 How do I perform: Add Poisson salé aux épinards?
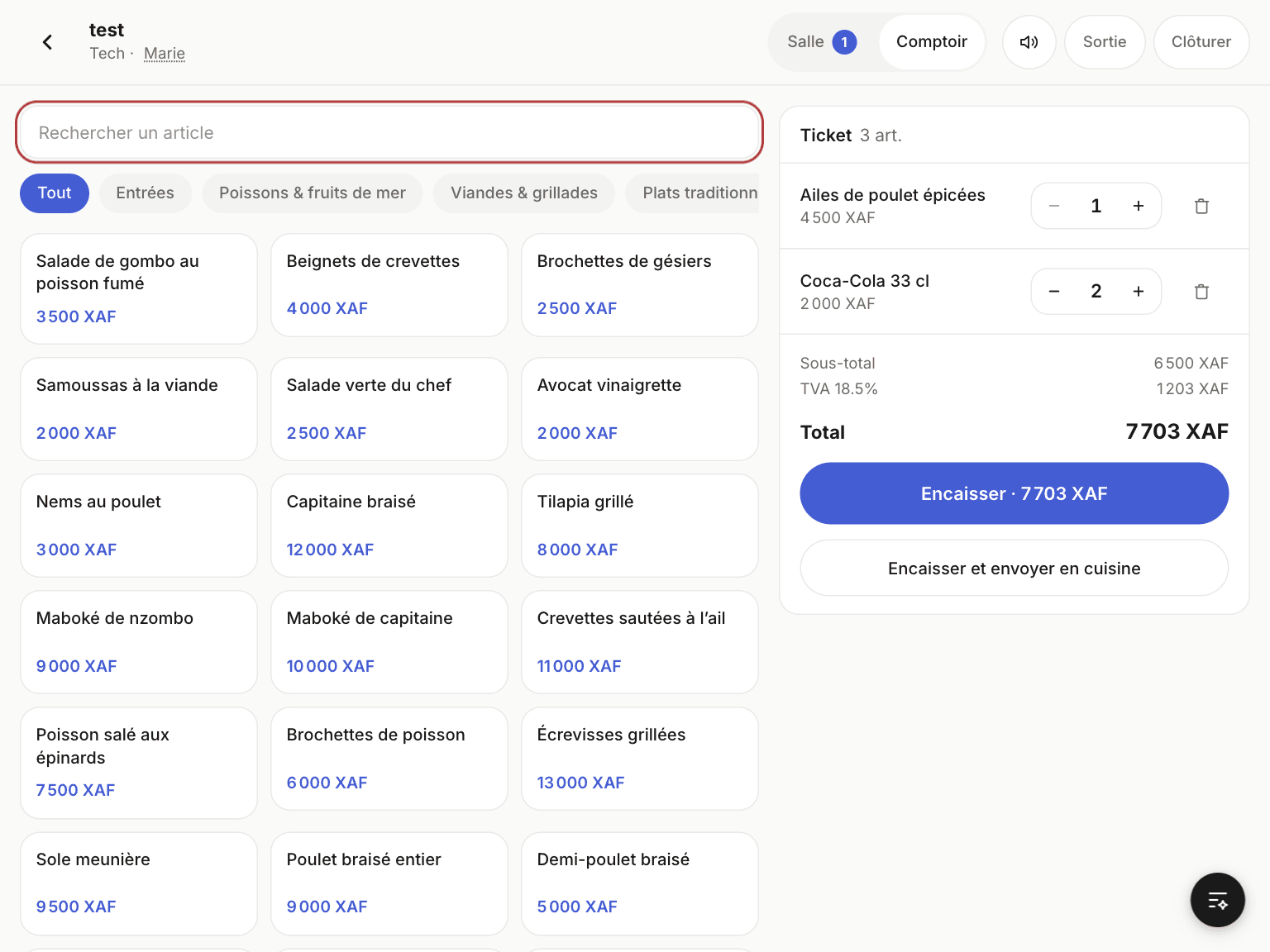[x=139, y=763]
